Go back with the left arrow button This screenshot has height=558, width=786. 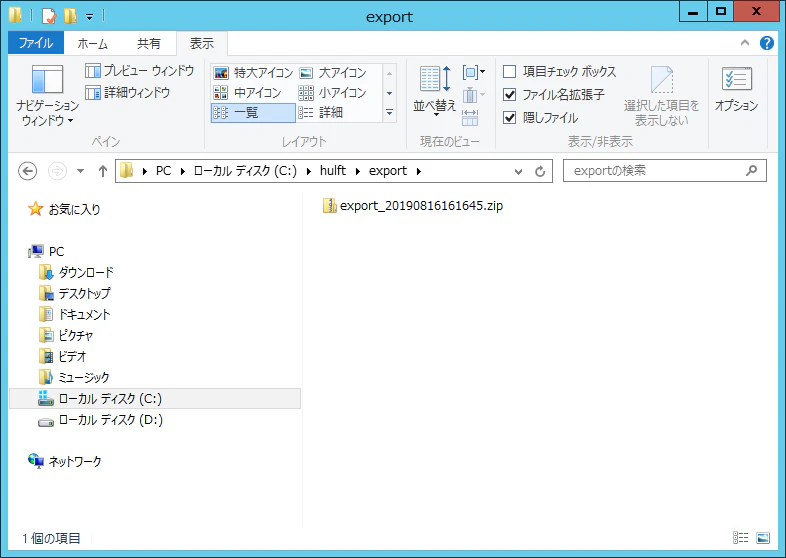(28, 171)
